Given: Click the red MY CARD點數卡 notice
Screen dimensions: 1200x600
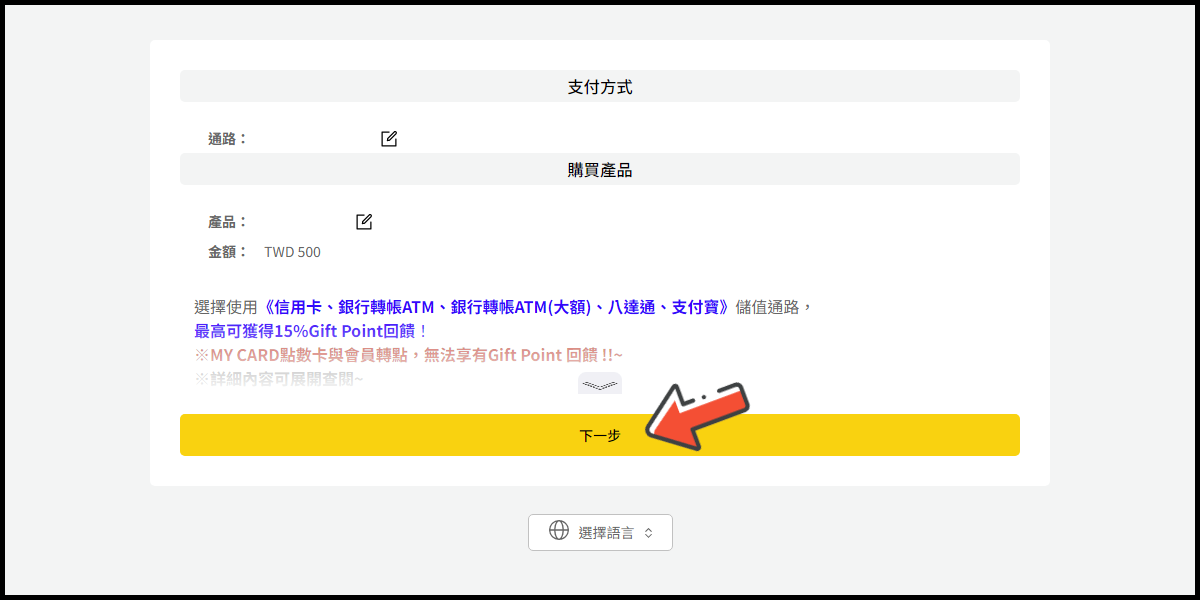Looking at the screenshot, I should tap(408, 355).
